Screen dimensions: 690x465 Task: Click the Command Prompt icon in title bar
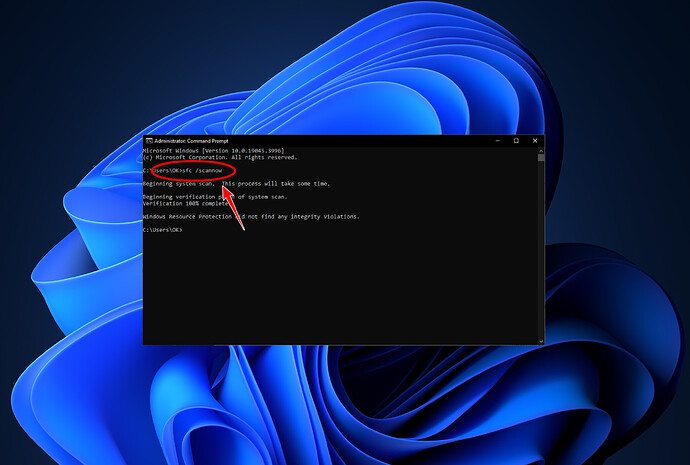pyautogui.click(x=149, y=141)
